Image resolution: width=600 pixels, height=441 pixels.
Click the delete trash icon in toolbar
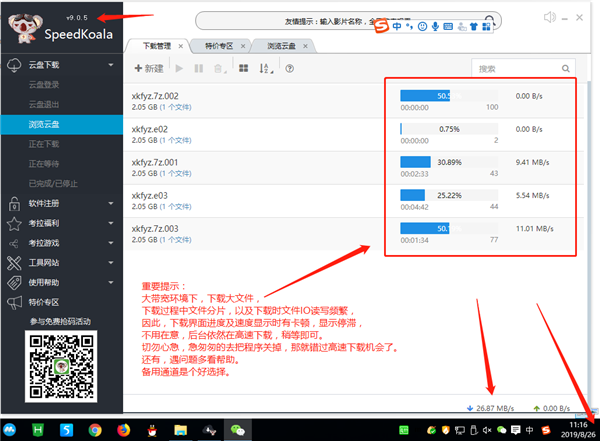[217, 68]
